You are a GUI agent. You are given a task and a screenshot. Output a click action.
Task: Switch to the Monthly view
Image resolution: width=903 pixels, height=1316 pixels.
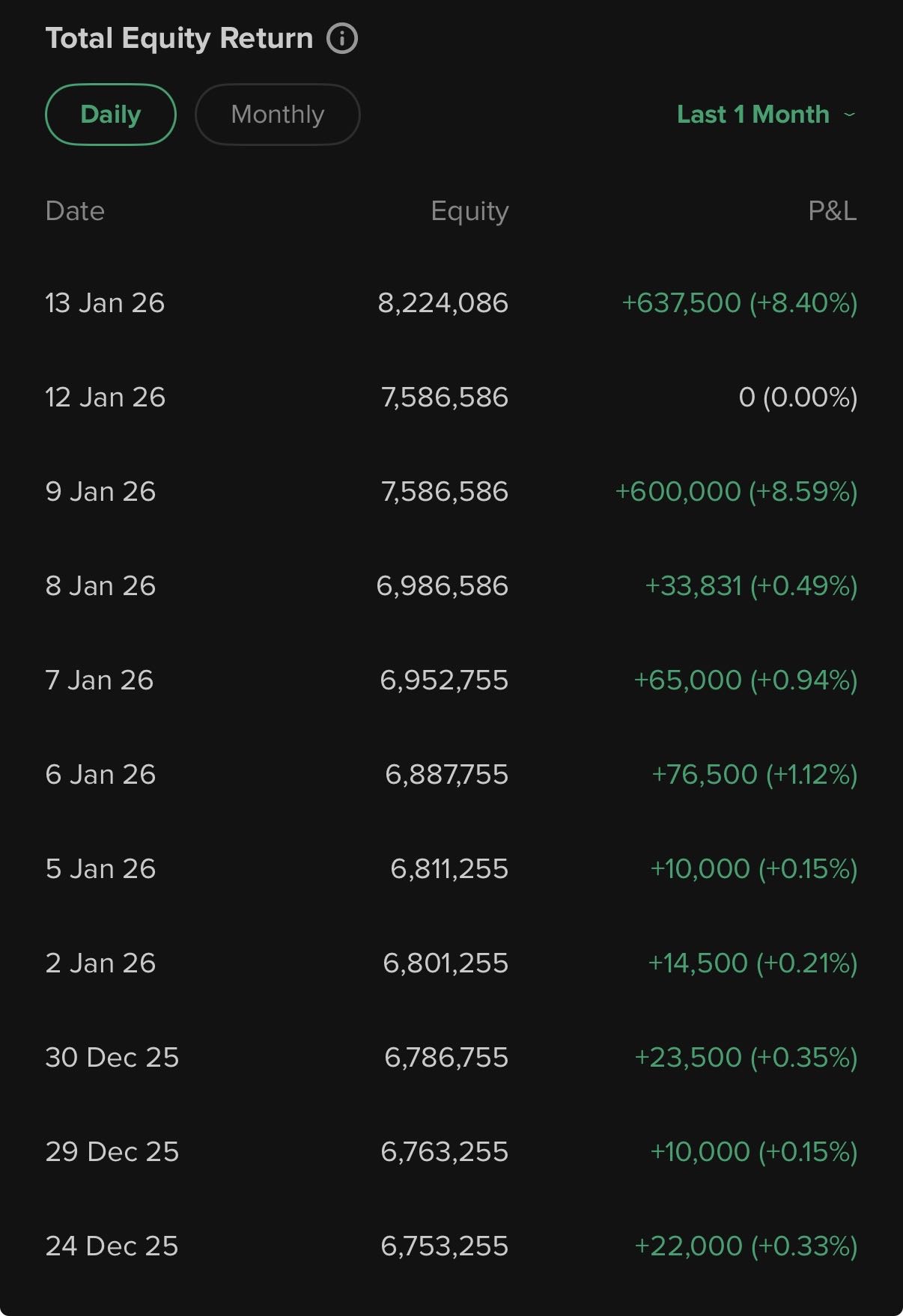[x=277, y=115]
